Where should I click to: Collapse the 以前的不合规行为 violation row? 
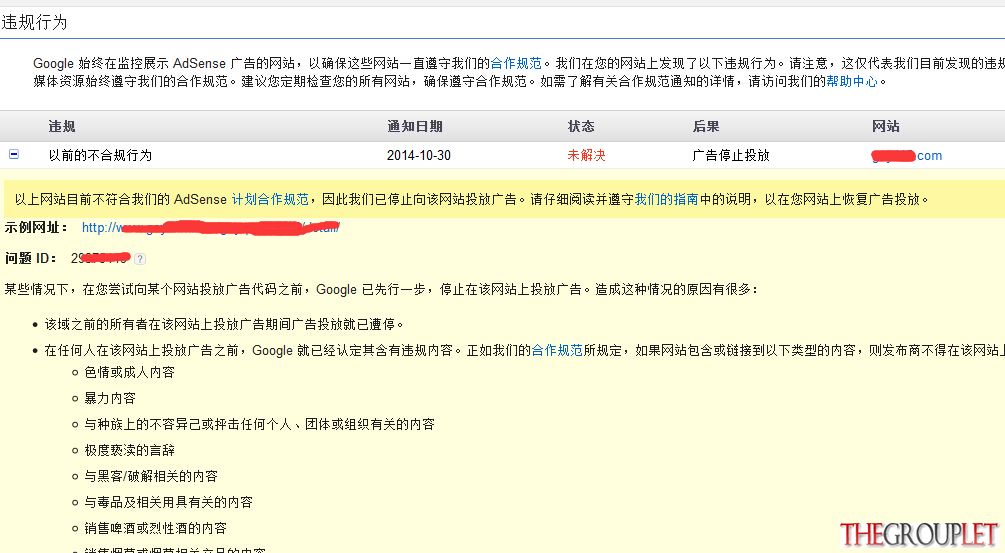click(x=13, y=154)
